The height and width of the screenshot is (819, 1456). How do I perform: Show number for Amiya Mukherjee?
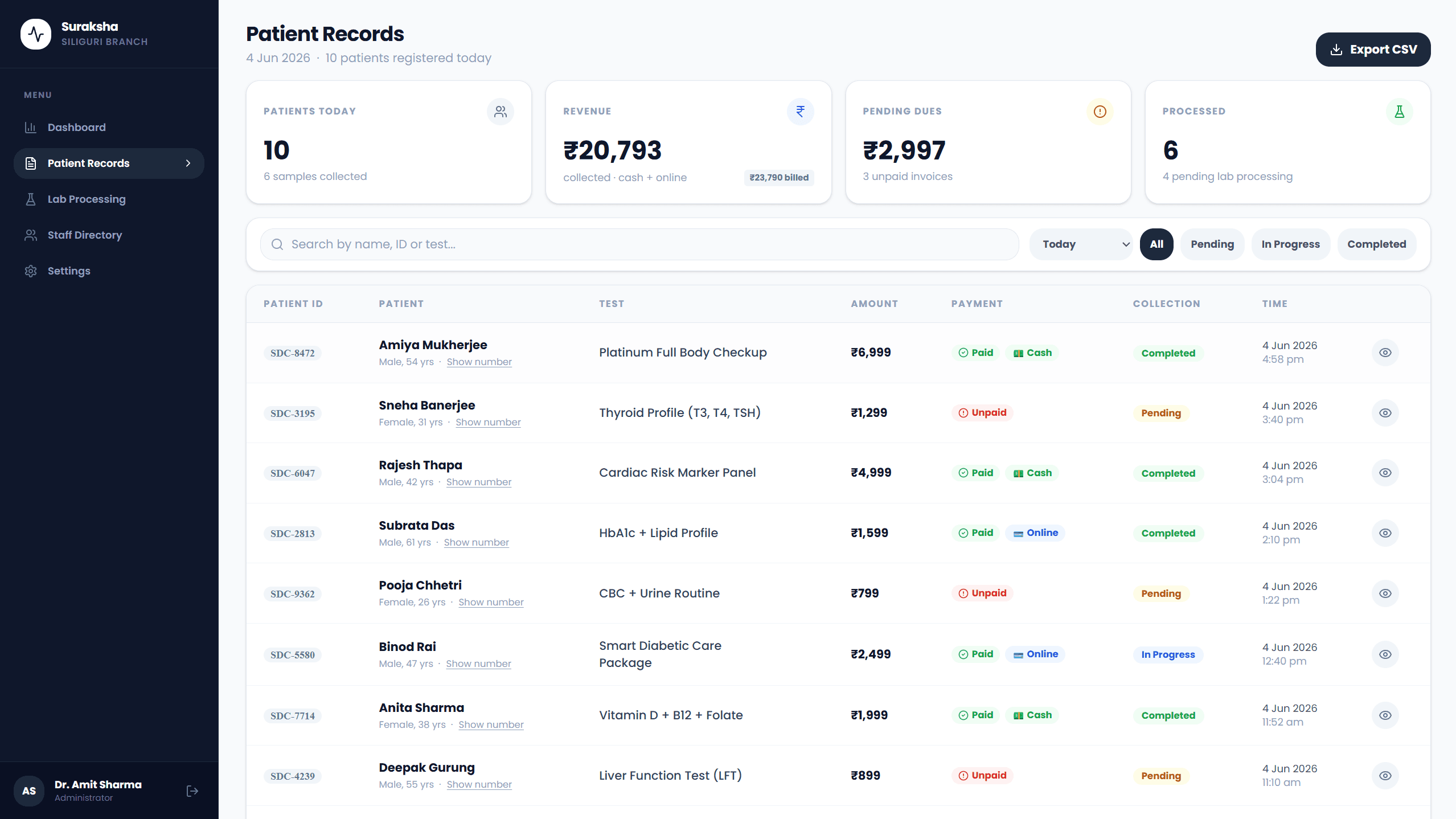tap(479, 362)
